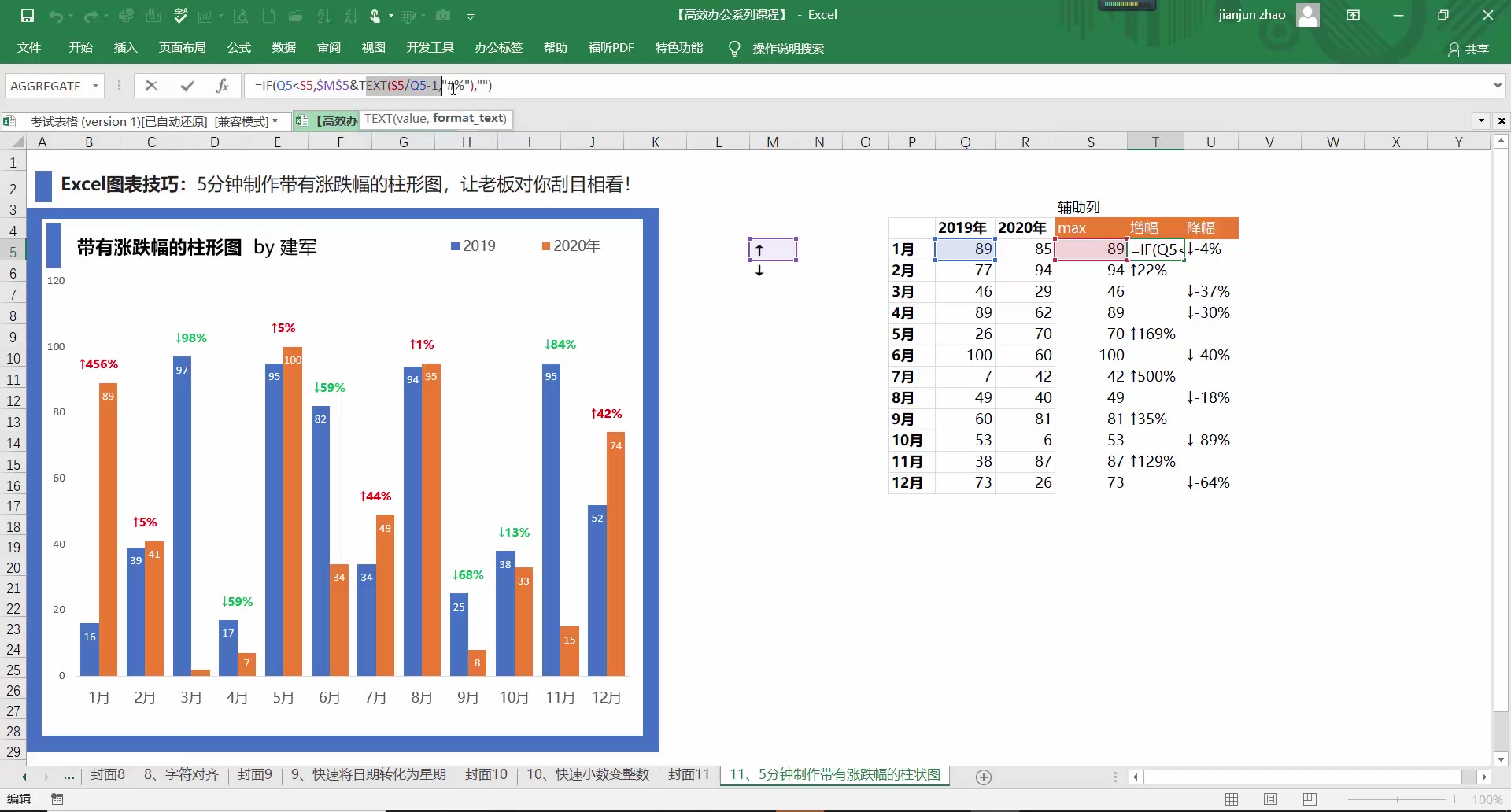Click the previous sheet navigation arrow
This screenshot has width=1511, height=812.
point(24,777)
